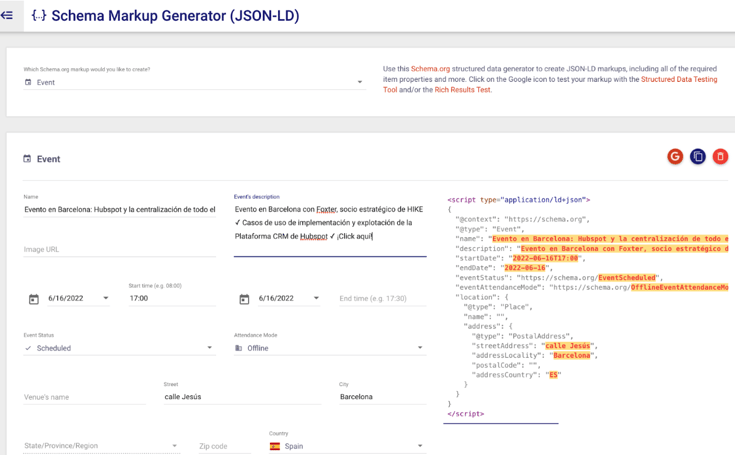The image size is (735, 455).
Task: Click the Zip code field
Action: coord(225,446)
